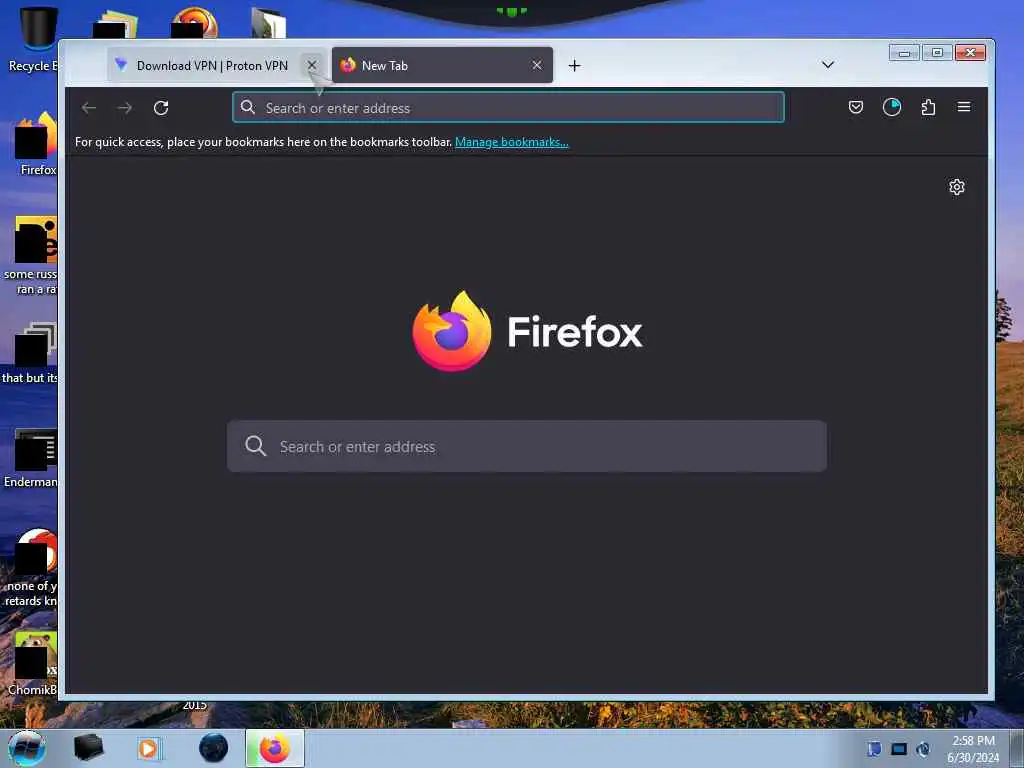Maximize the Firefox window
This screenshot has width=1024, height=768.
point(937,53)
